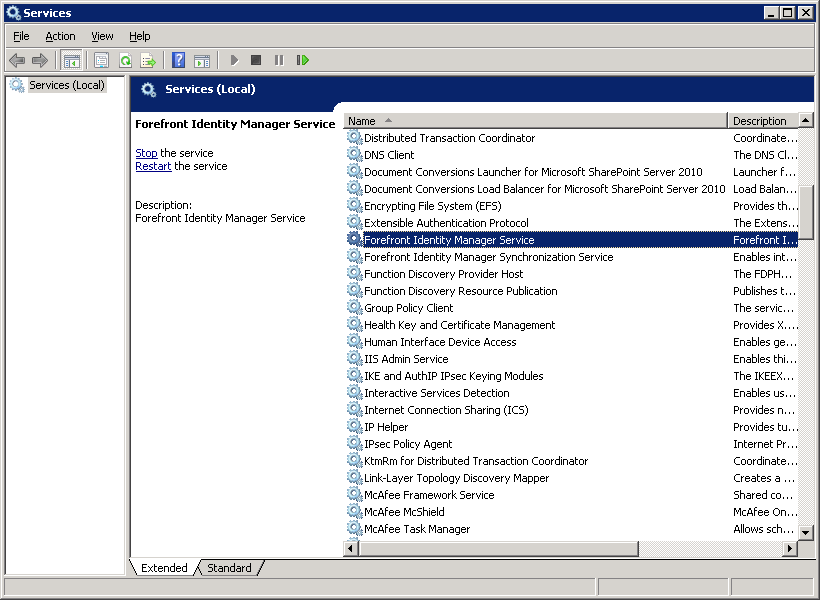Open the blue Help toolbar icon
Screen dimensions: 820x600
pos(178,61)
